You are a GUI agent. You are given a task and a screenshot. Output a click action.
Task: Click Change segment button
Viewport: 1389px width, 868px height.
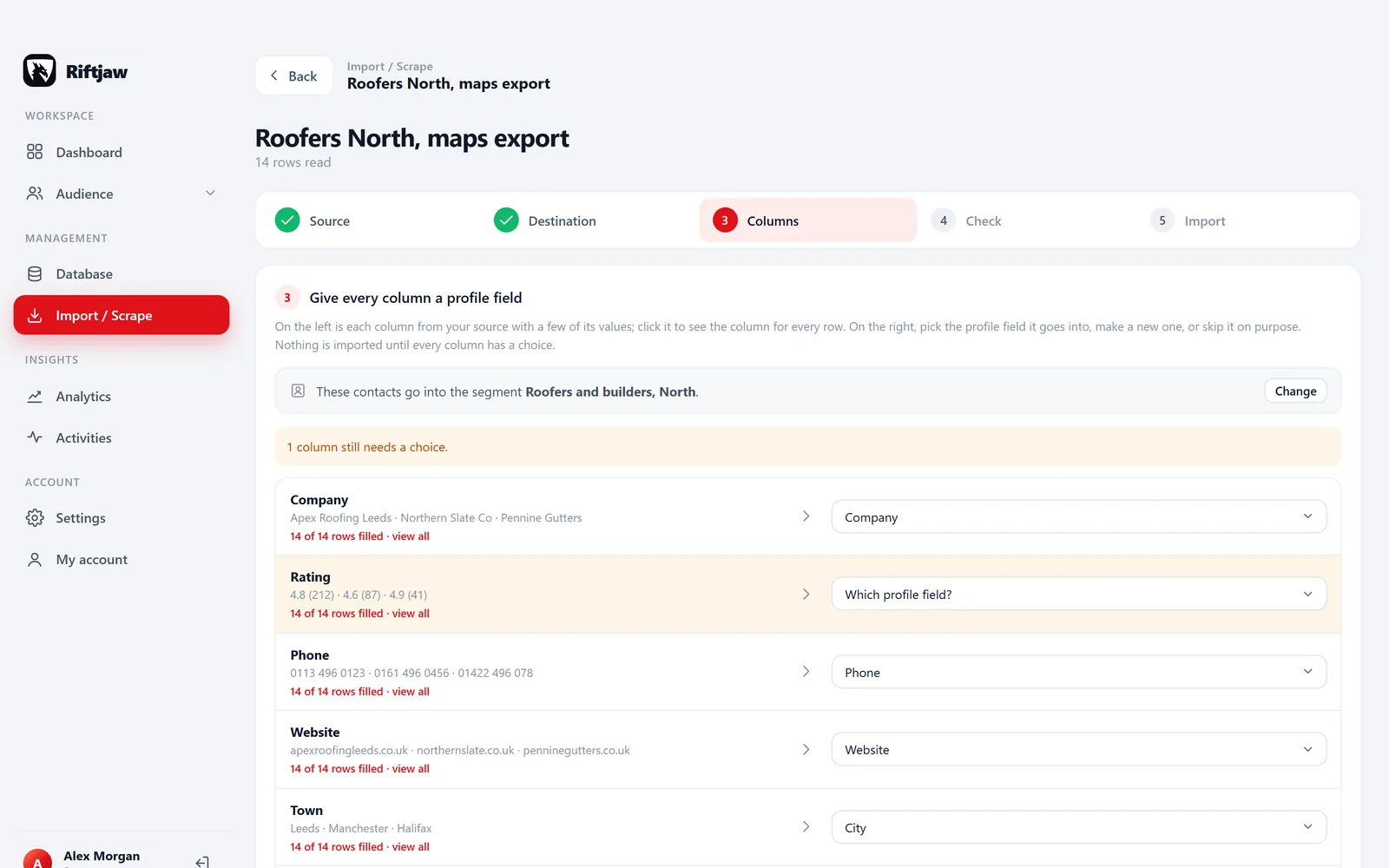1295,391
